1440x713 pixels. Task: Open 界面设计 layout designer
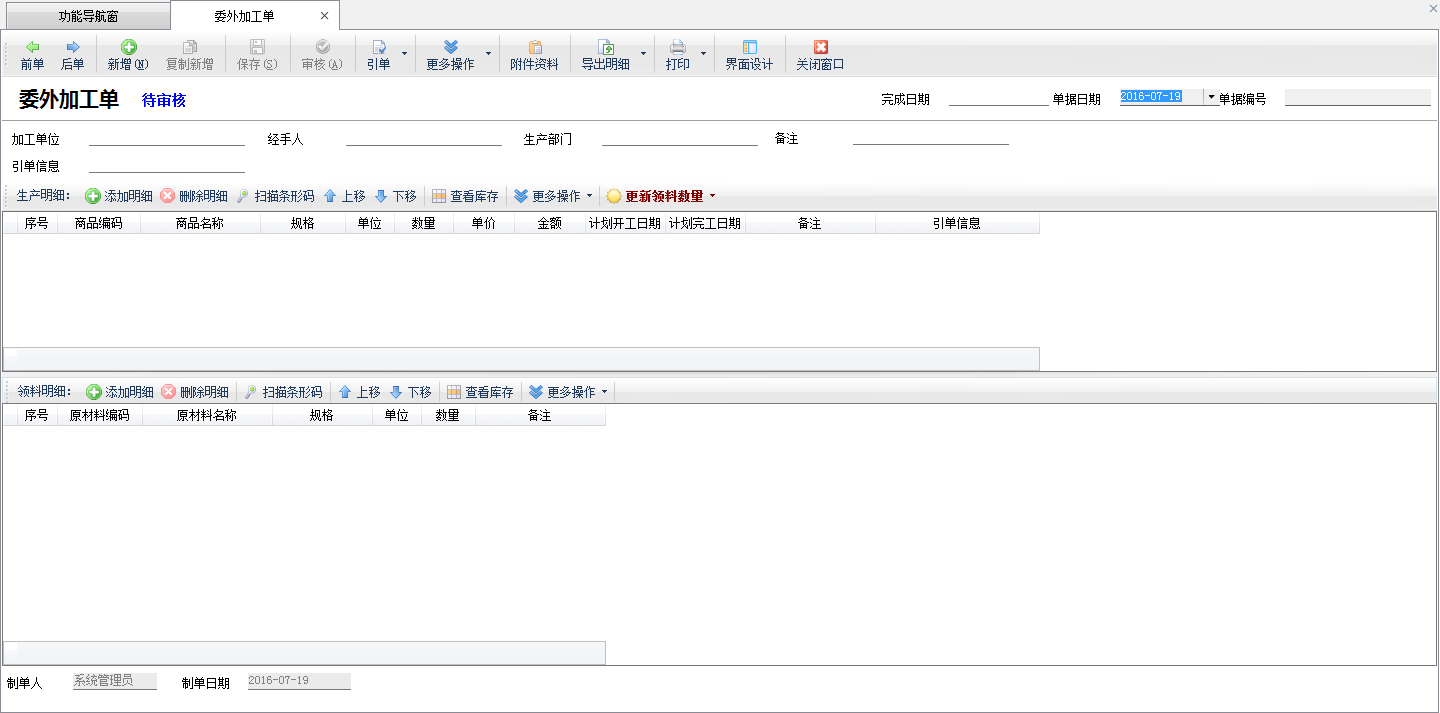[749, 54]
